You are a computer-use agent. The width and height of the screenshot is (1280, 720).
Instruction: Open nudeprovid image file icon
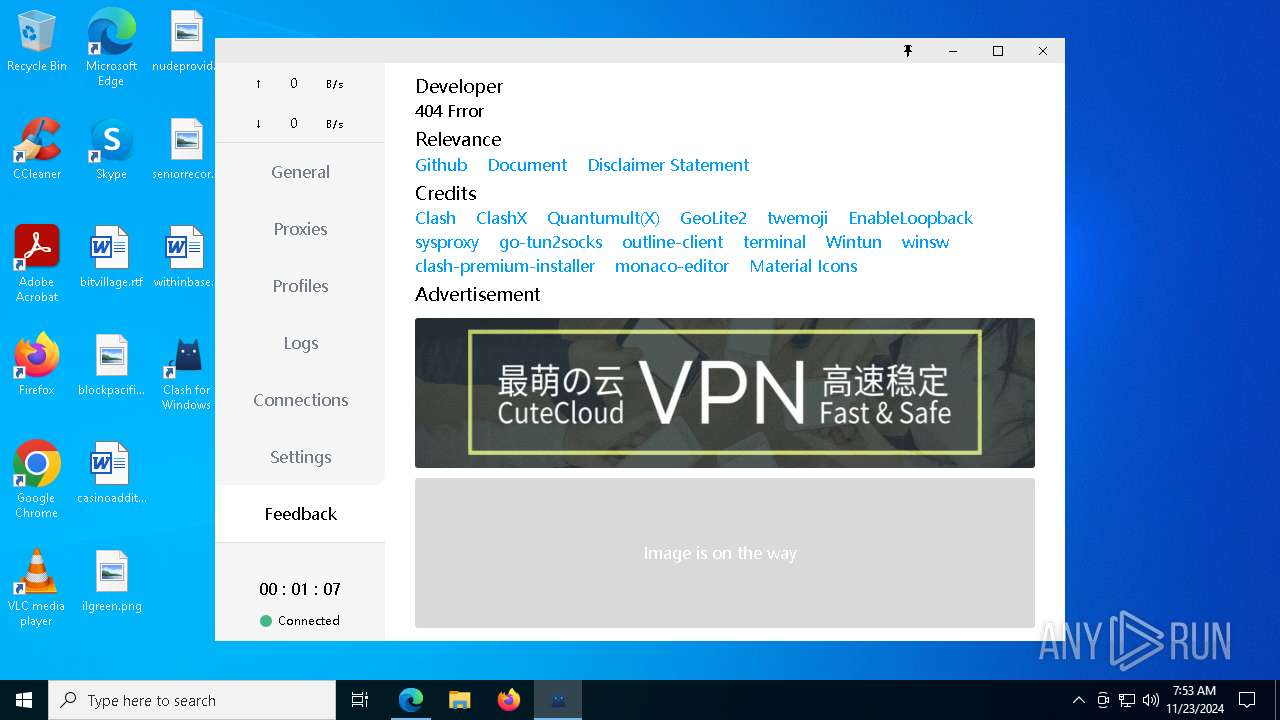[x=186, y=41]
